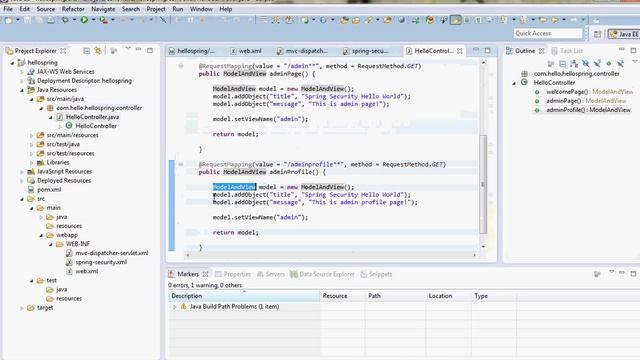Click the Quick Access input field
640x360 pixels.
coord(547,33)
